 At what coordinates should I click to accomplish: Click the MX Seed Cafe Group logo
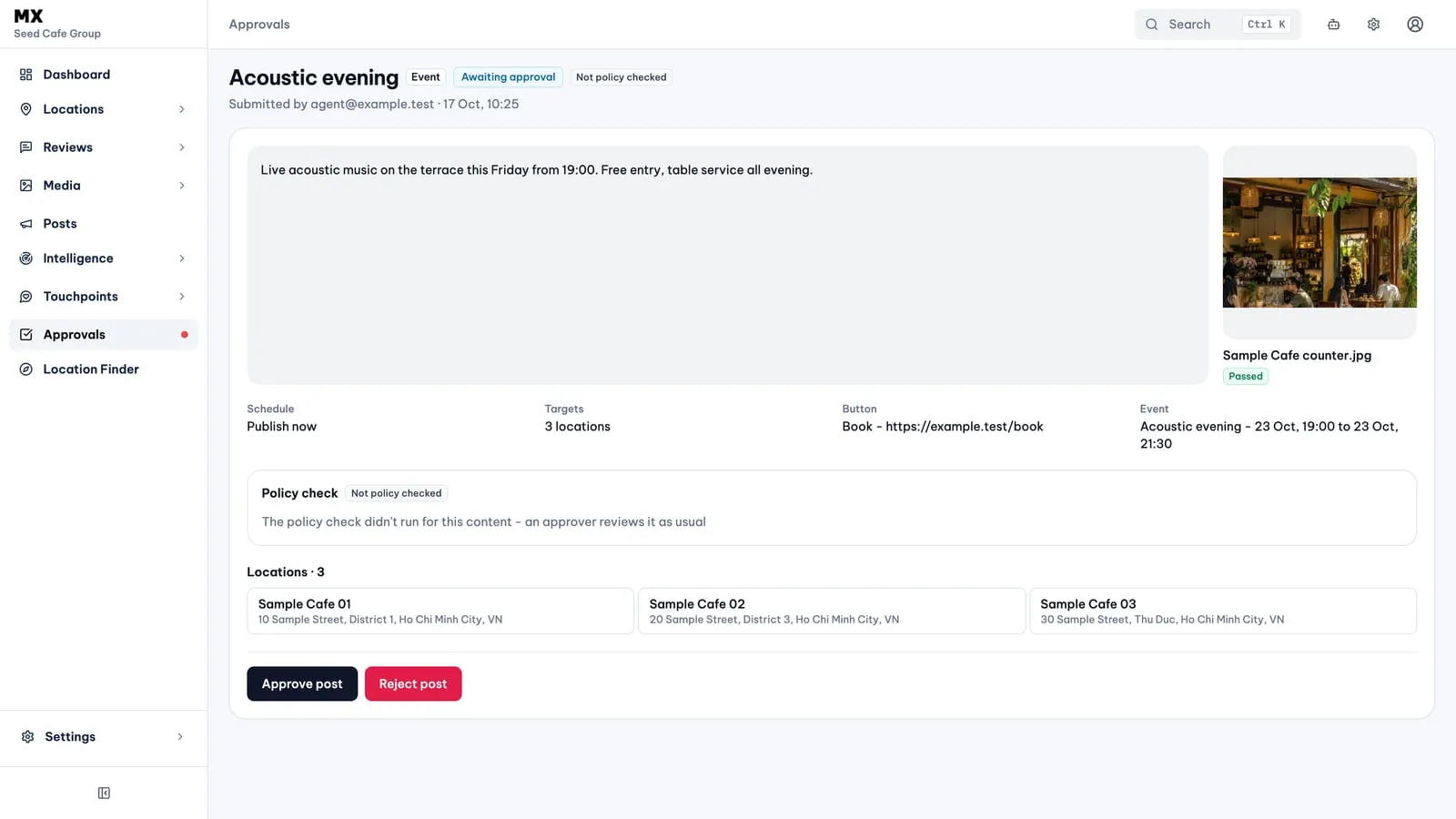pos(57,24)
